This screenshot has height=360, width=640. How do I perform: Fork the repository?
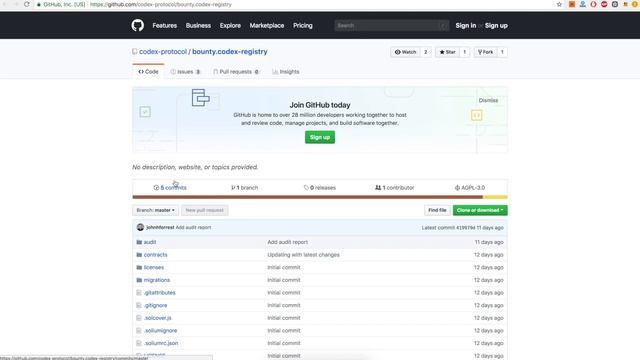point(485,52)
